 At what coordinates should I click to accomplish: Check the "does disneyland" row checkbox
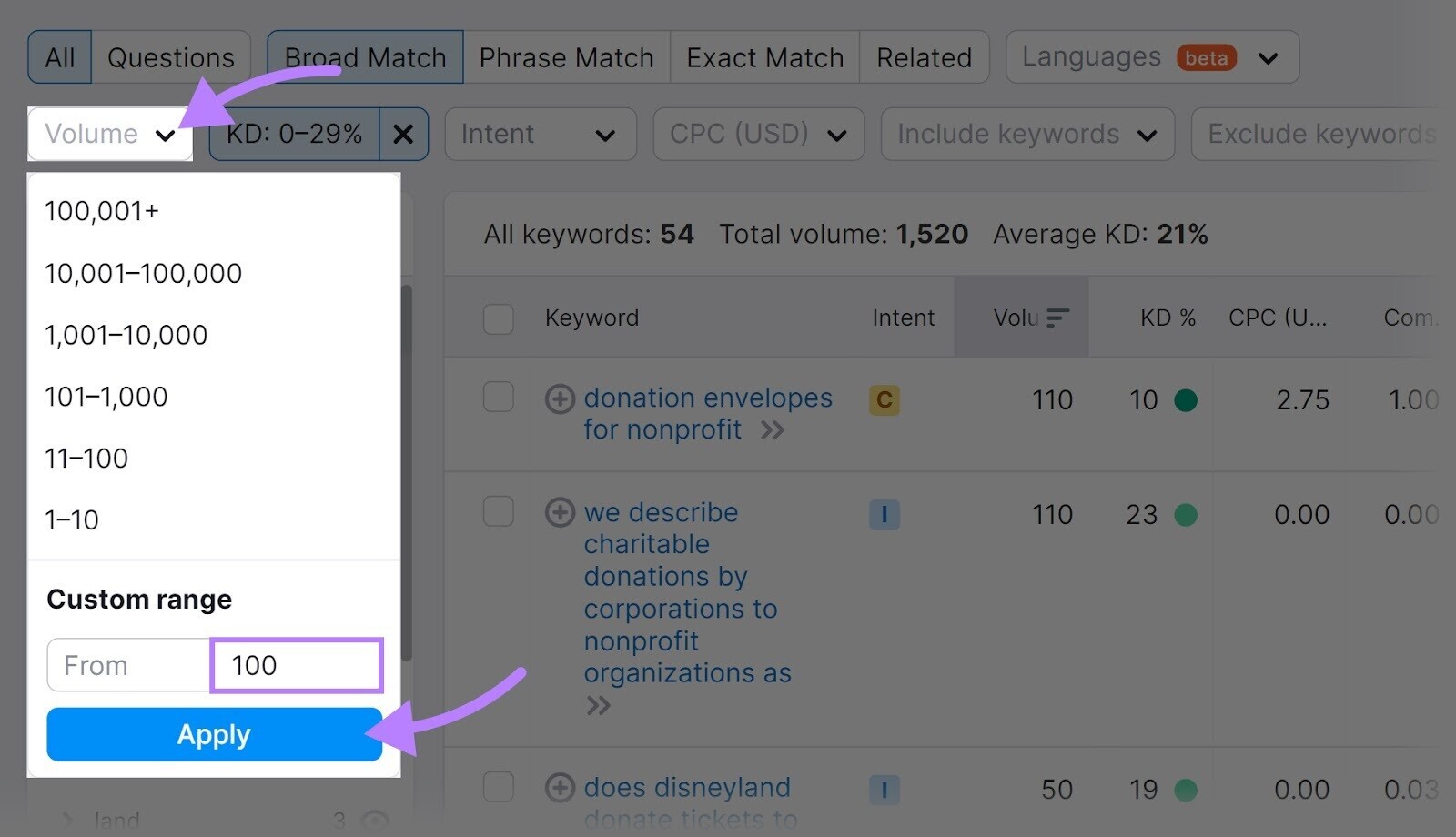tap(498, 788)
